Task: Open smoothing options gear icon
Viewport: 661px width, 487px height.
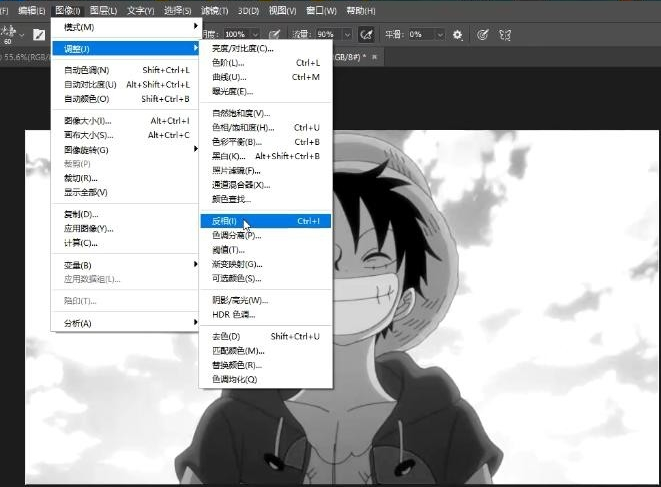Action: click(x=457, y=34)
